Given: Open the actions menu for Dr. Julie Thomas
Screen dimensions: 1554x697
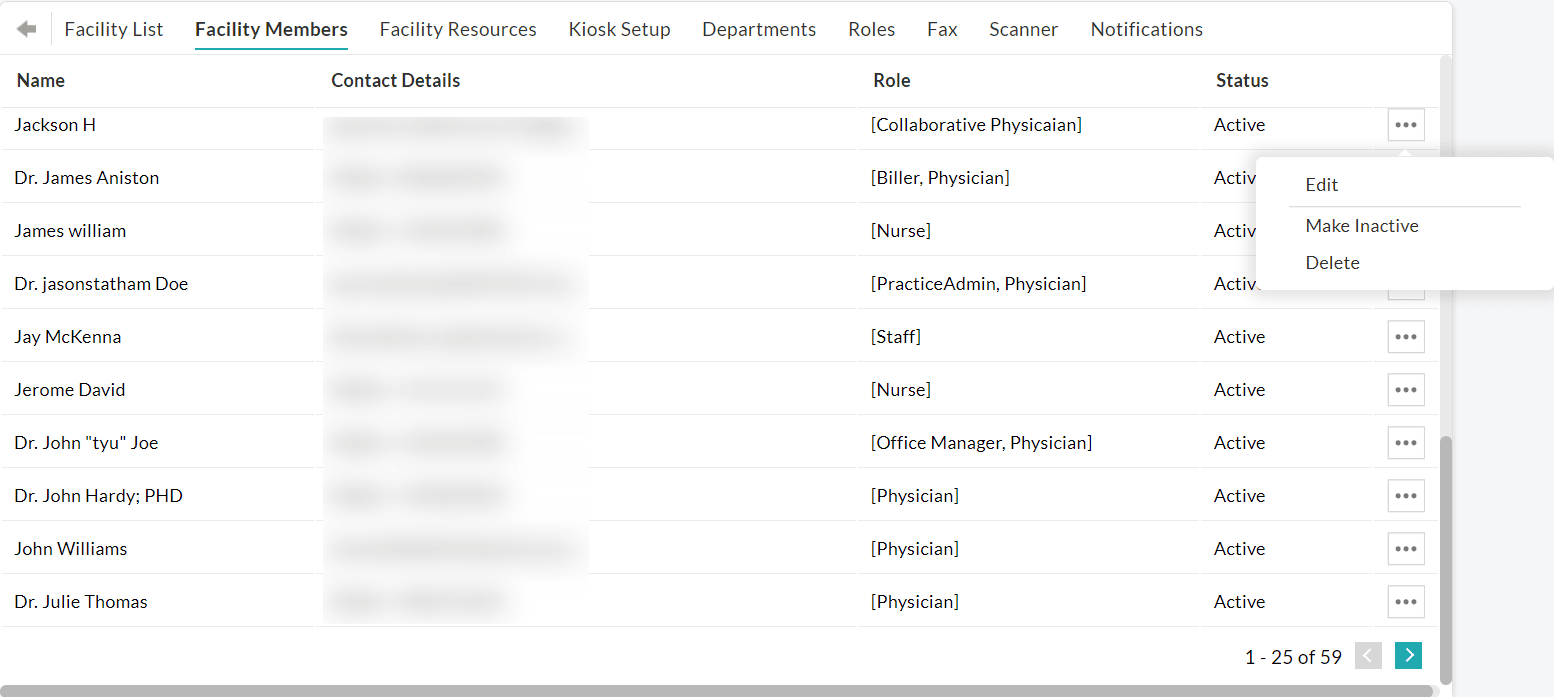Looking at the screenshot, I should point(1406,601).
